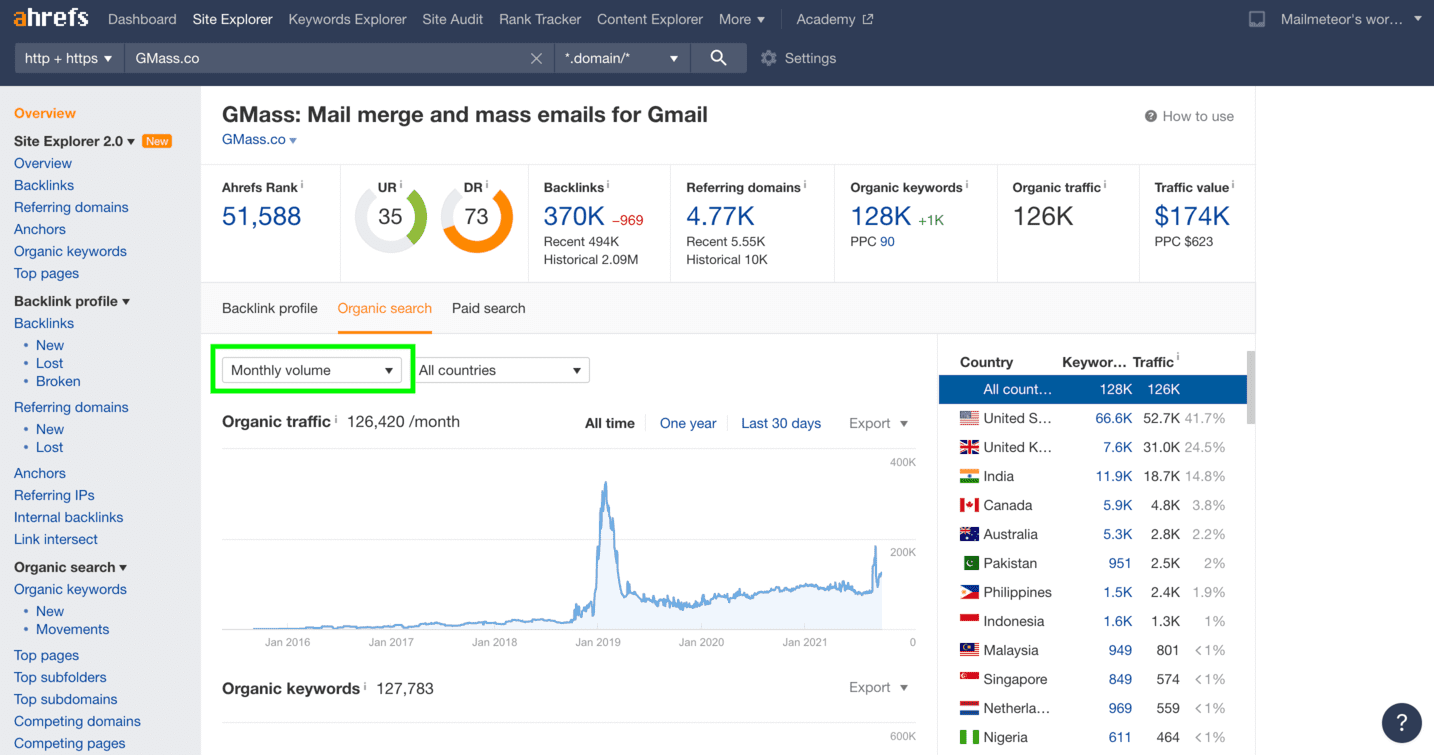Open Content Explorer in top navigation

pyautogui.click(x=650, y=19)
